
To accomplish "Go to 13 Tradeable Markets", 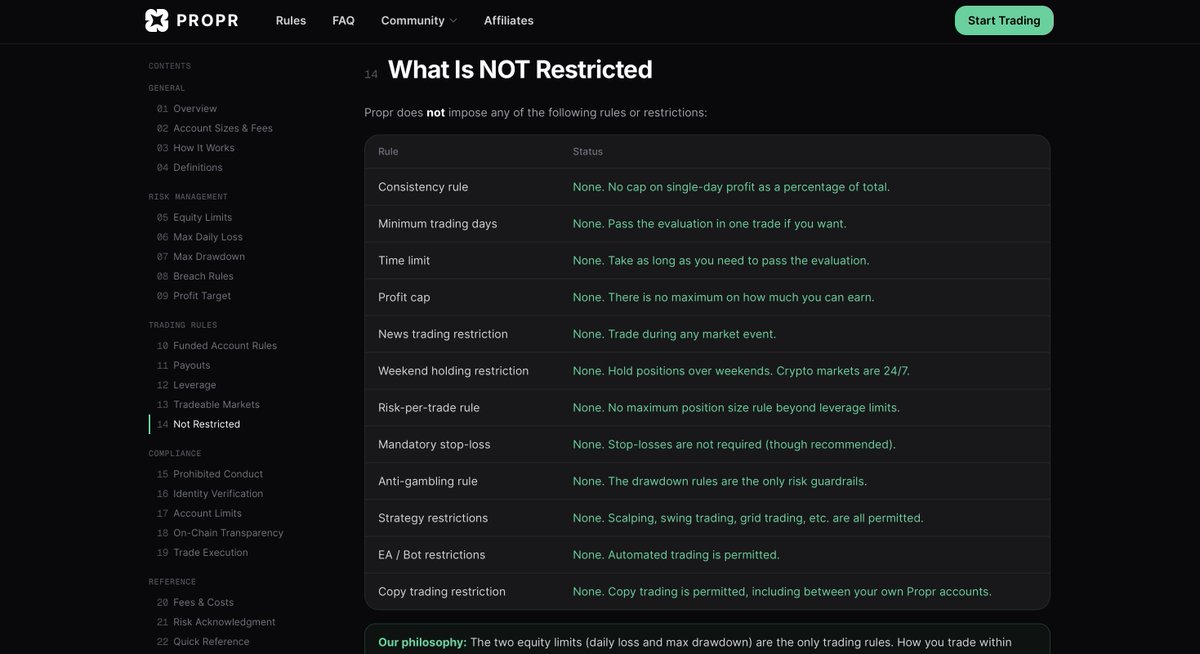I will pyautogui.click(x=208, y=404).
